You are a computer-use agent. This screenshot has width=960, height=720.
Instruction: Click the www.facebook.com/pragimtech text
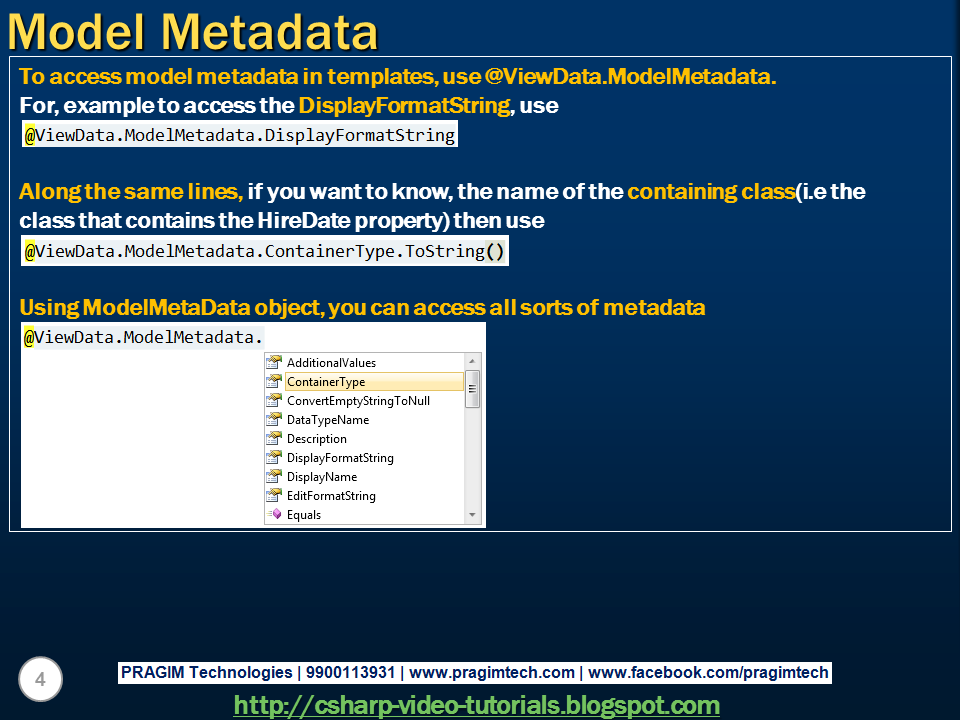[x=708, y=672]
